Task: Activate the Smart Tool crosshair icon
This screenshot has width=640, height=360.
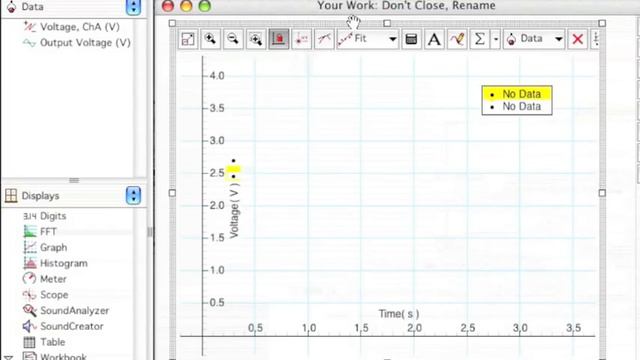Action: 302,39
